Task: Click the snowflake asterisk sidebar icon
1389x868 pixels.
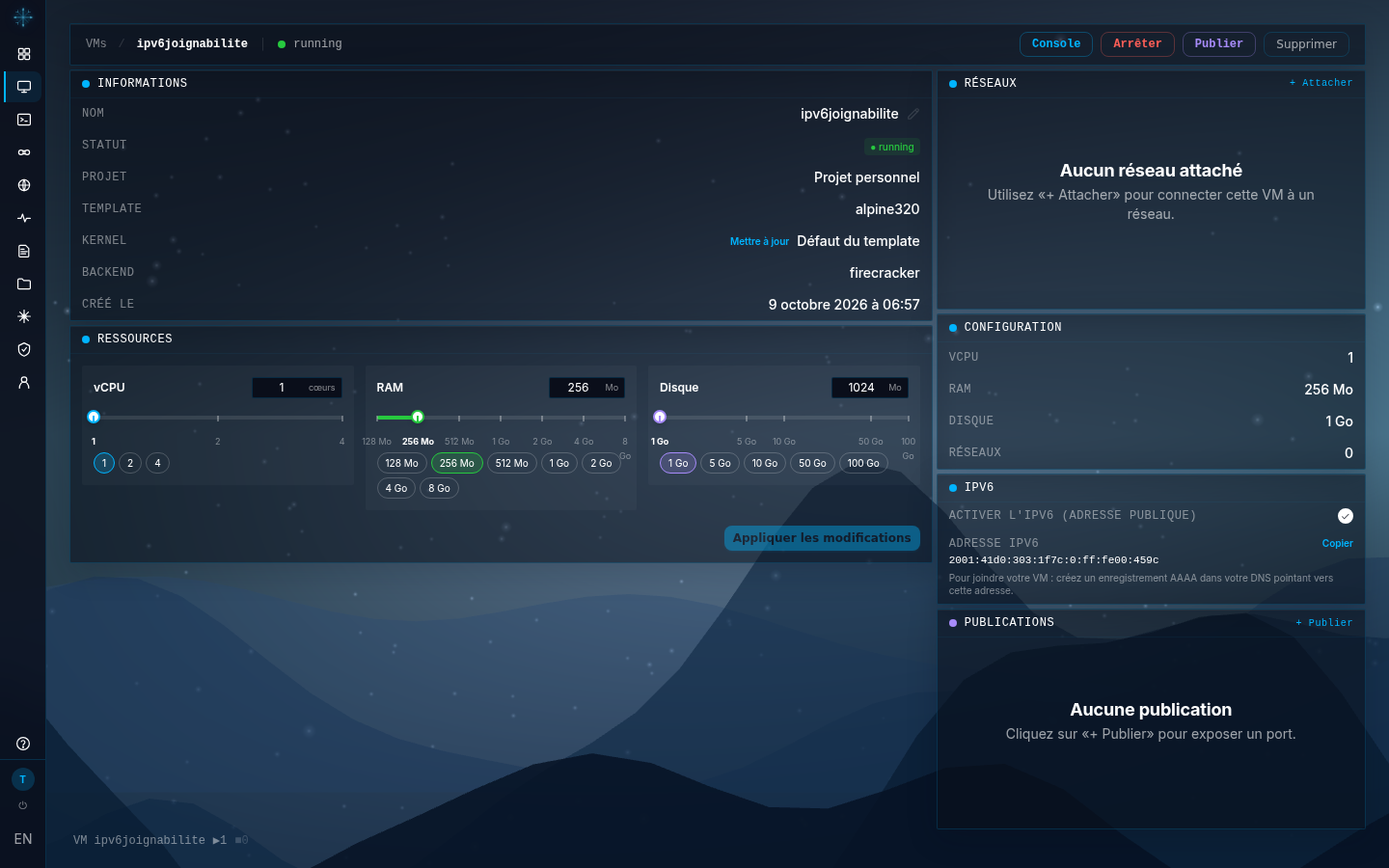Action: click(x=24, y=316)
